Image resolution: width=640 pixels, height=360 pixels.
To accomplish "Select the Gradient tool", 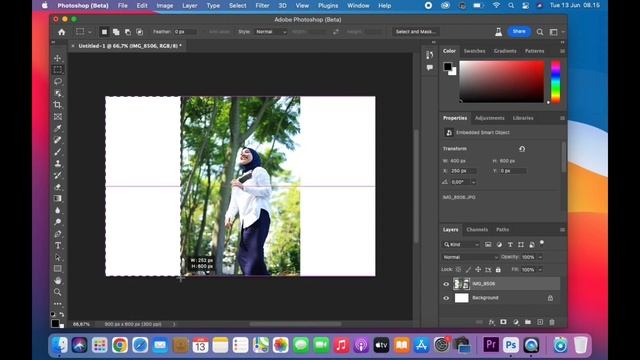I will point(58,198).
